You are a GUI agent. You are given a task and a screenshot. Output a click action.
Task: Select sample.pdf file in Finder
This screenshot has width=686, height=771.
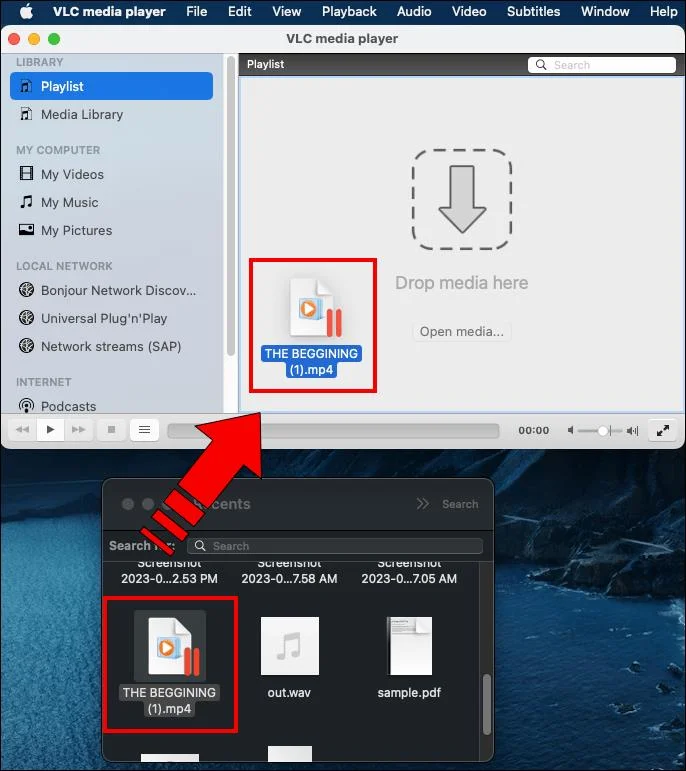point(409,658)
